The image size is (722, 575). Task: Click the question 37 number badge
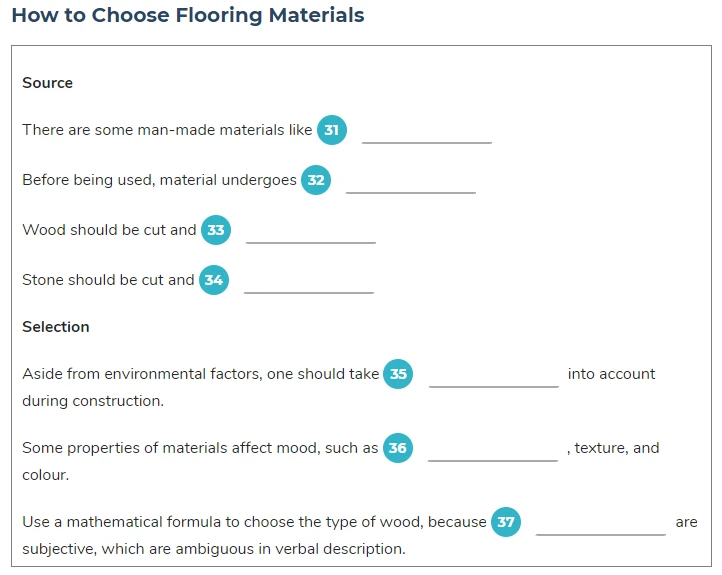(506, 522)
